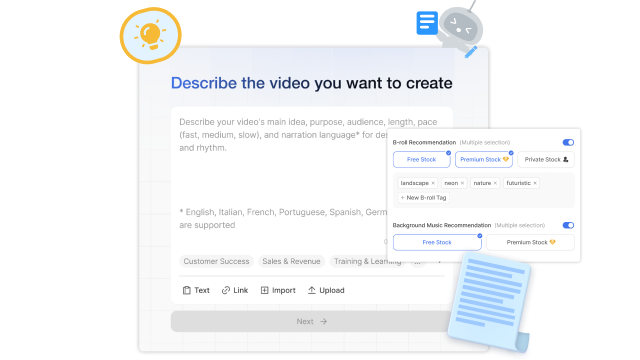Click the Upload arrow icon
Image resolution: width=640 pixels, height=360 pixels.
click(x=312, y=290)
